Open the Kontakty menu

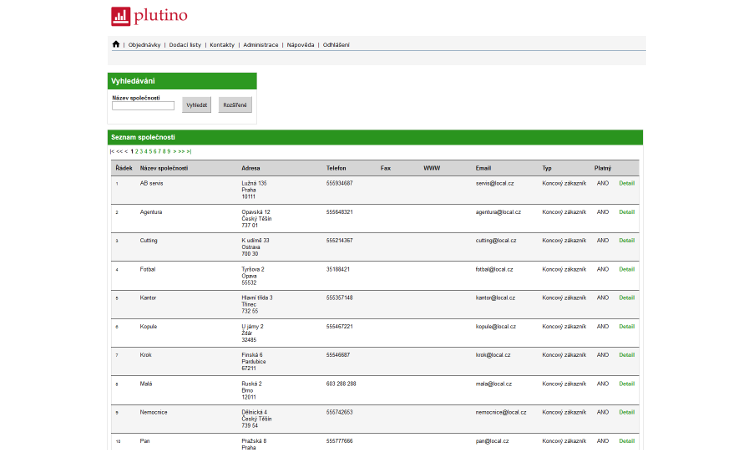pos(222,45)
